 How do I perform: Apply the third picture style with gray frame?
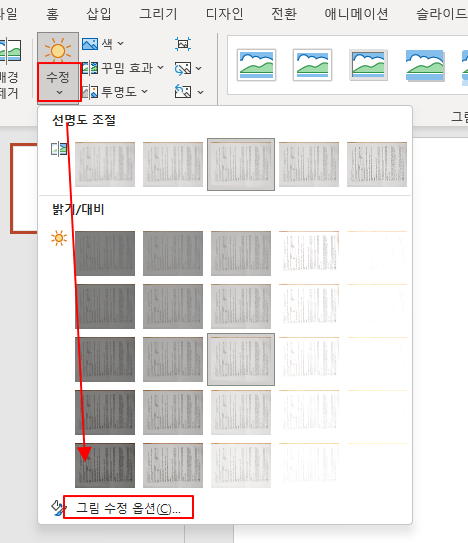(x=368, y=65)
